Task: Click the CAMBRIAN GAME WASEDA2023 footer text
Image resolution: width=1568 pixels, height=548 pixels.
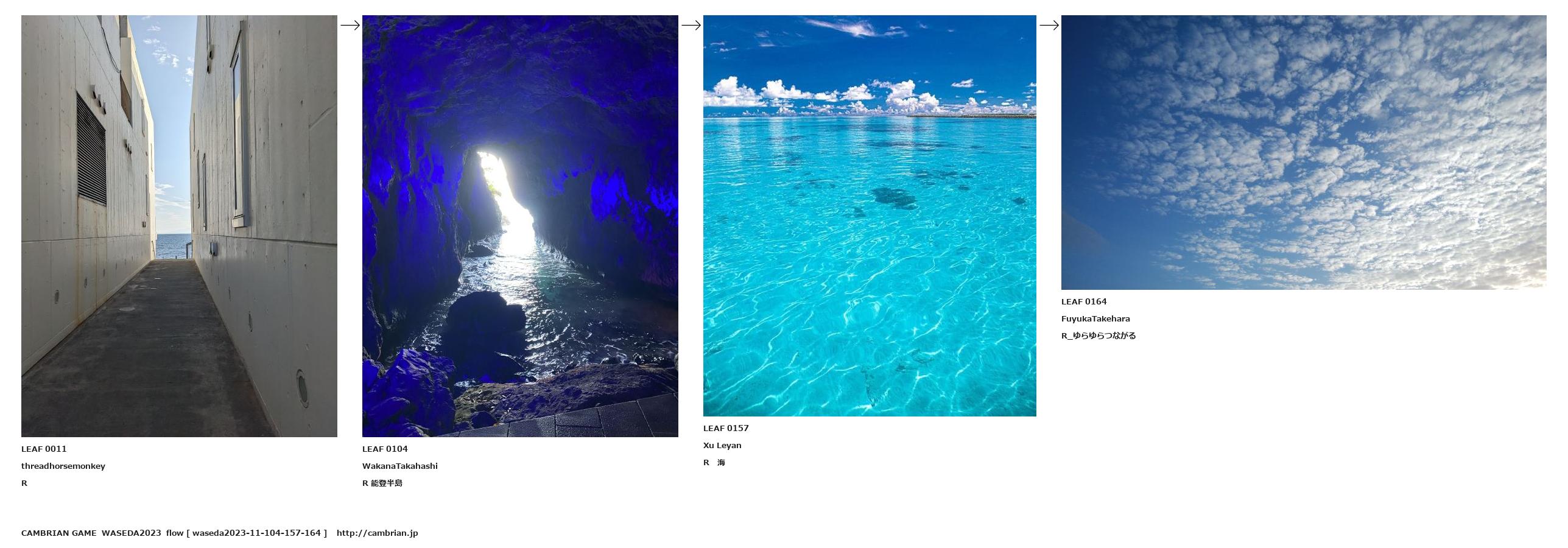Action: (91, 533)
